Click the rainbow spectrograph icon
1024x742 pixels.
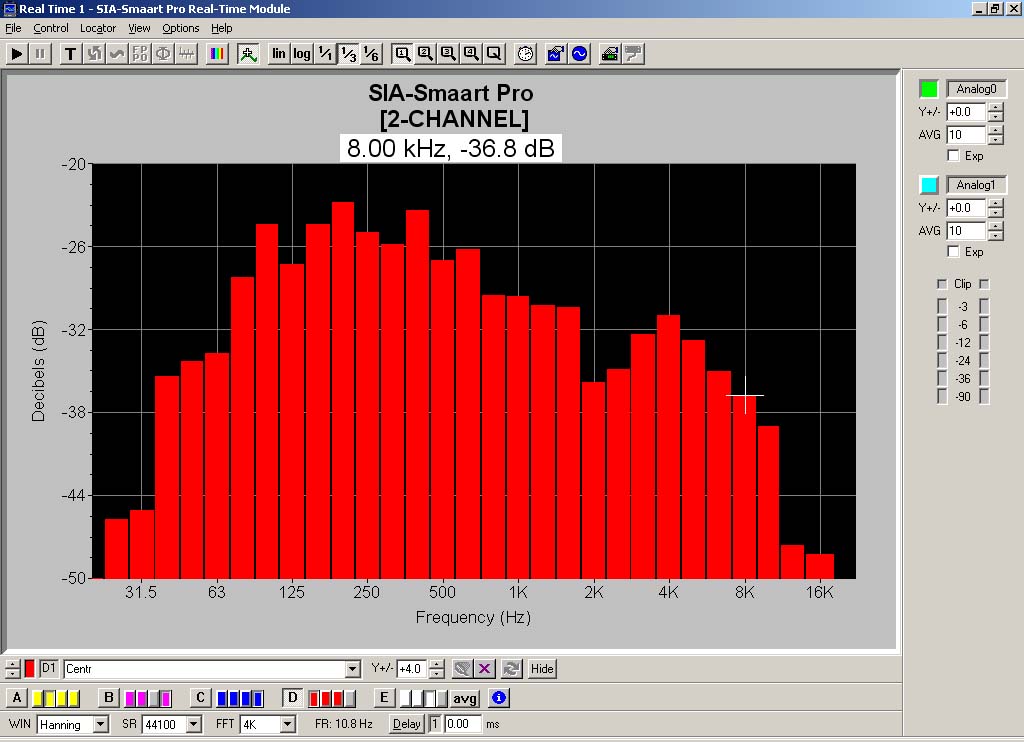[x=217, y=54]
